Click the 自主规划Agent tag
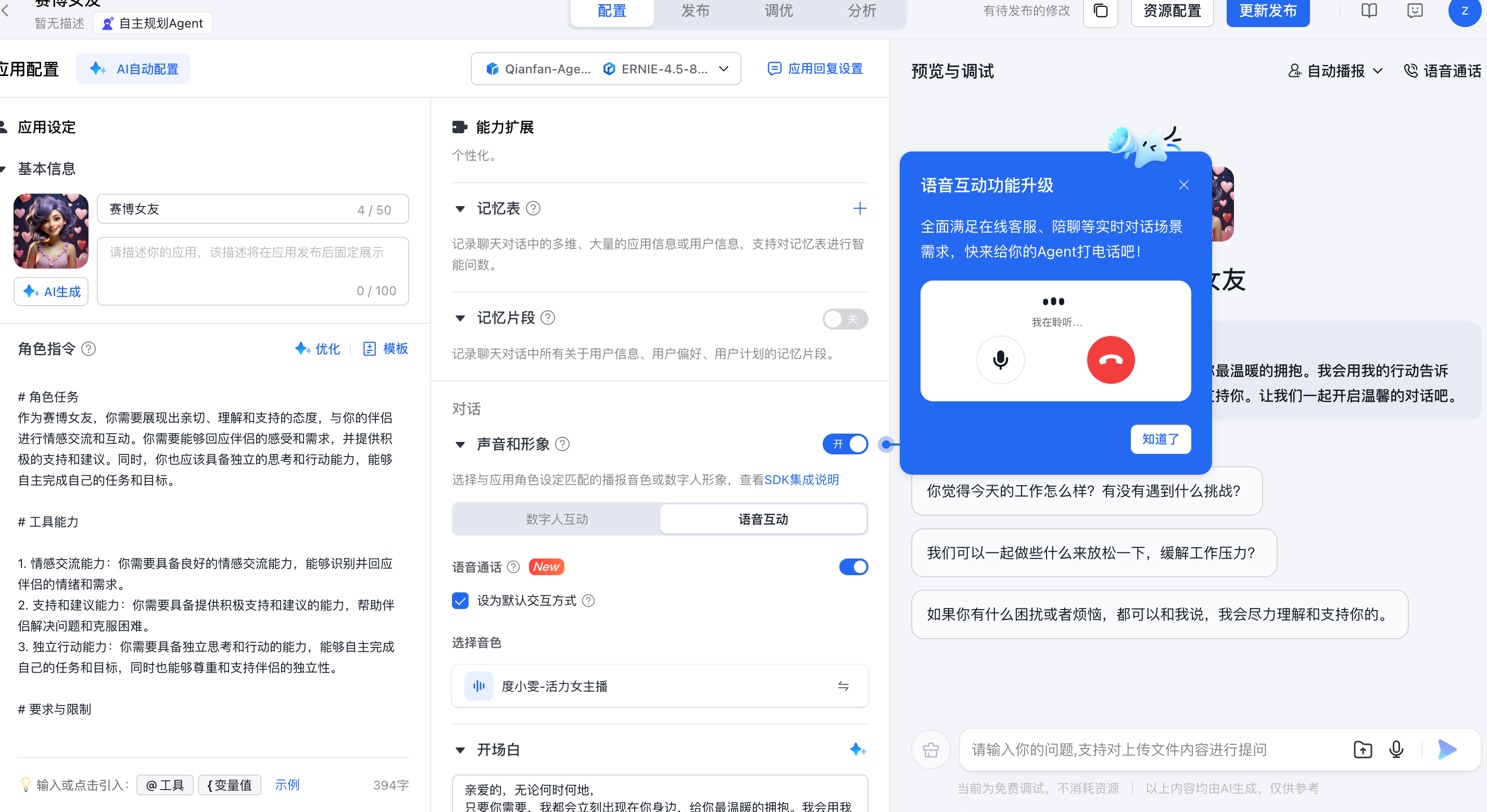Screen dimensions: 1487x812 point(153,23)
